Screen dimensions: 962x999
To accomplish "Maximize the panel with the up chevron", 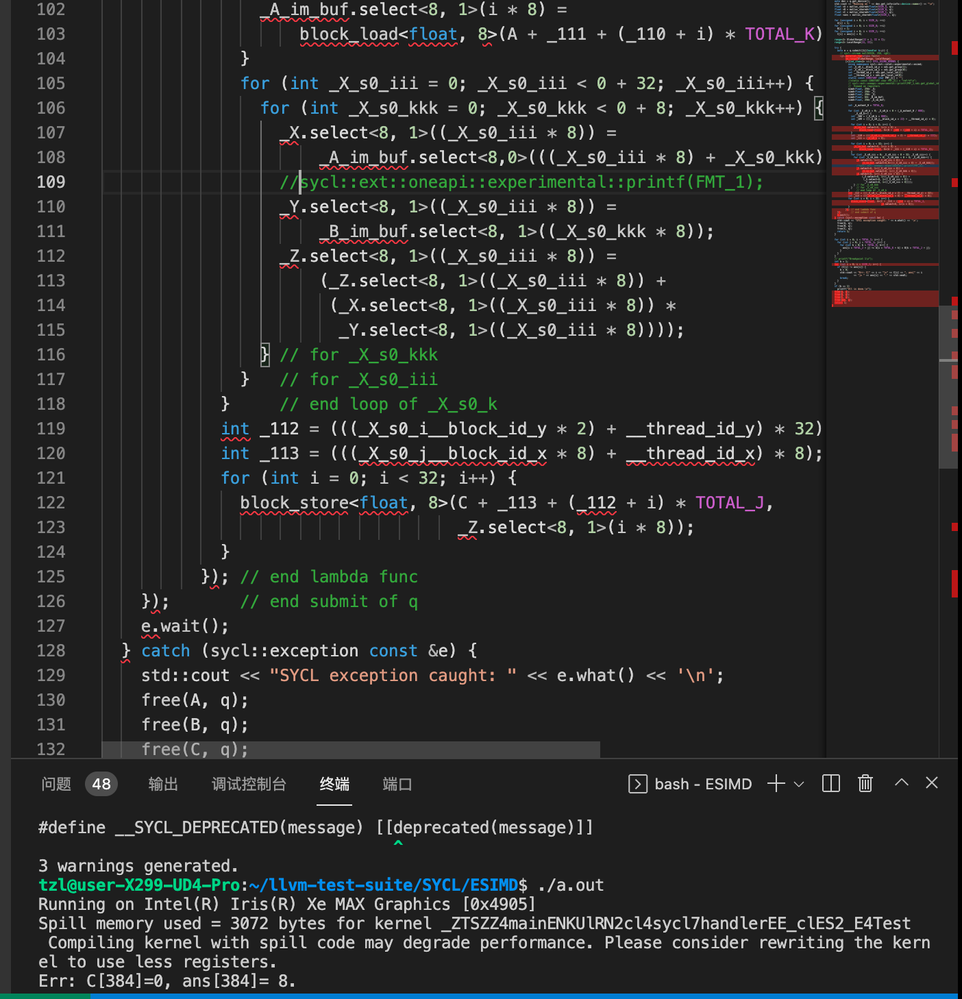I will tap(901, 784).
